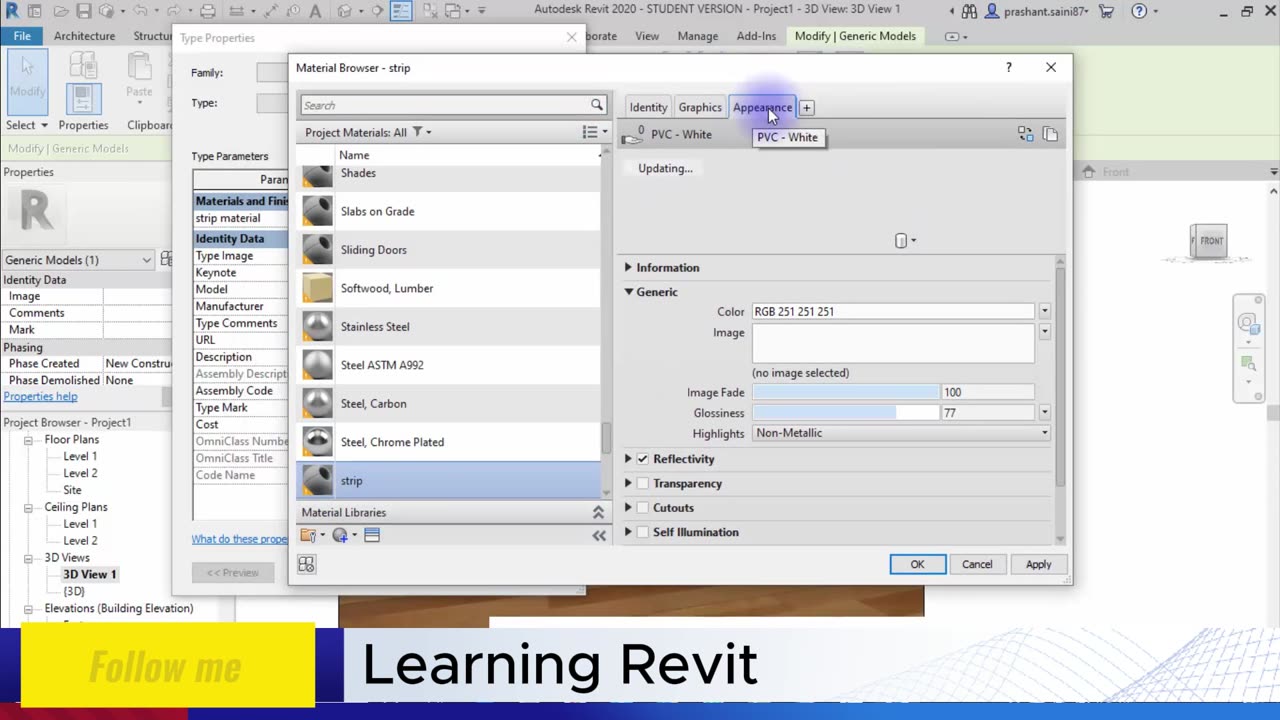Viewport: 1280px width, 720px height.
Task: Click the Autodesk App Store cart icon
Action: pyautogui.click(x=1107, y=11)
